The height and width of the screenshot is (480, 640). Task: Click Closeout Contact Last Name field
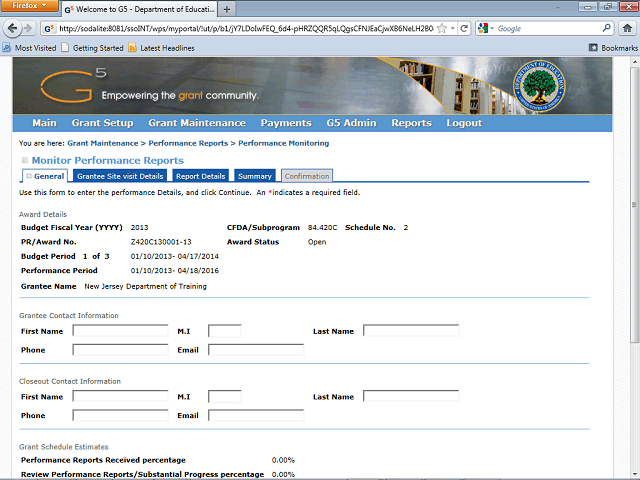point(411,396)
